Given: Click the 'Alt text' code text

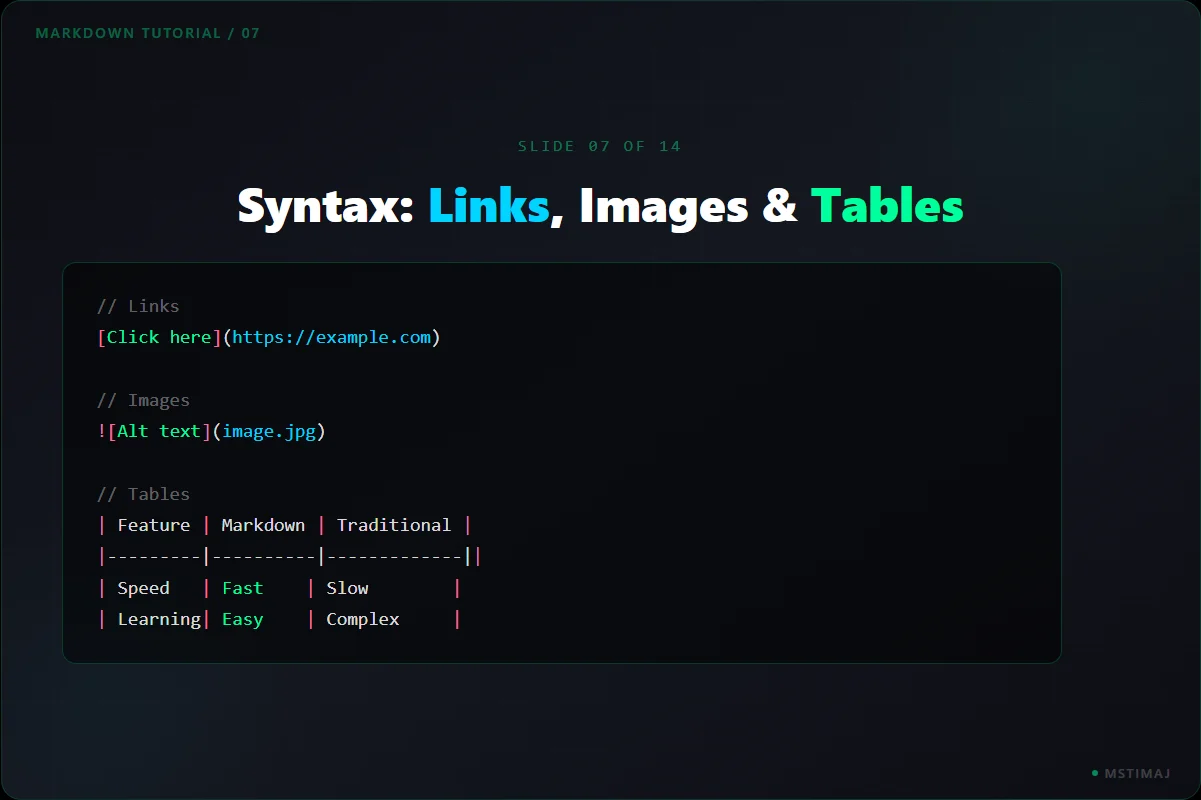Looking at the screenshot, I should [x=159, y=431].
